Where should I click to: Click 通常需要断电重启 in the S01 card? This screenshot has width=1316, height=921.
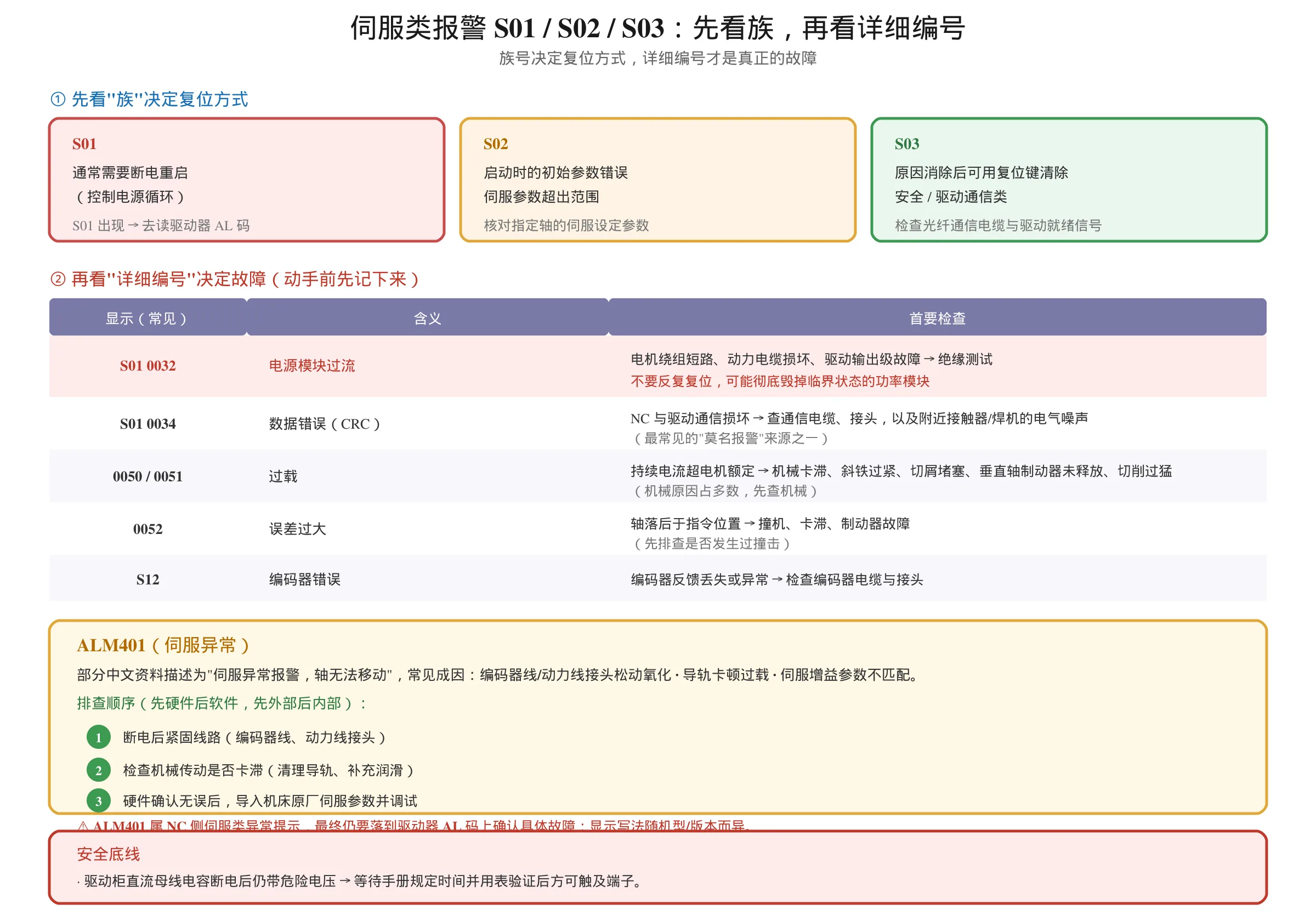click(x=130, y=173)
